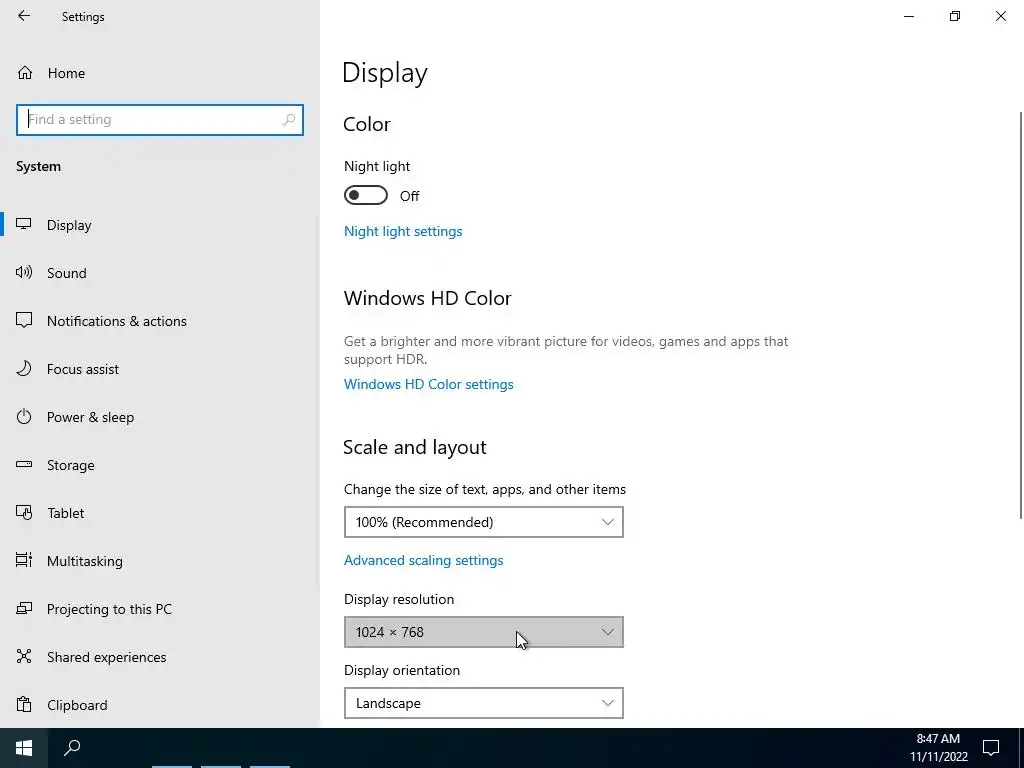Select Storage category

pos(71,465)
